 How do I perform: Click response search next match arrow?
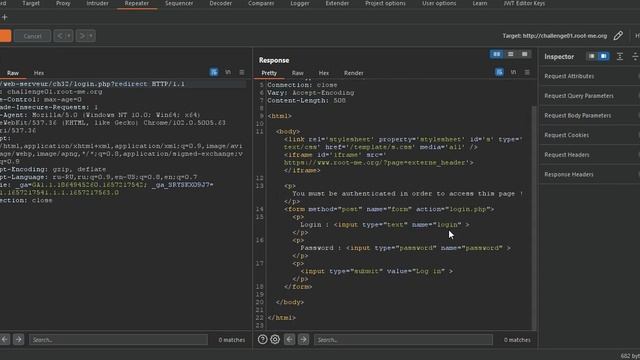click(303, 339)
